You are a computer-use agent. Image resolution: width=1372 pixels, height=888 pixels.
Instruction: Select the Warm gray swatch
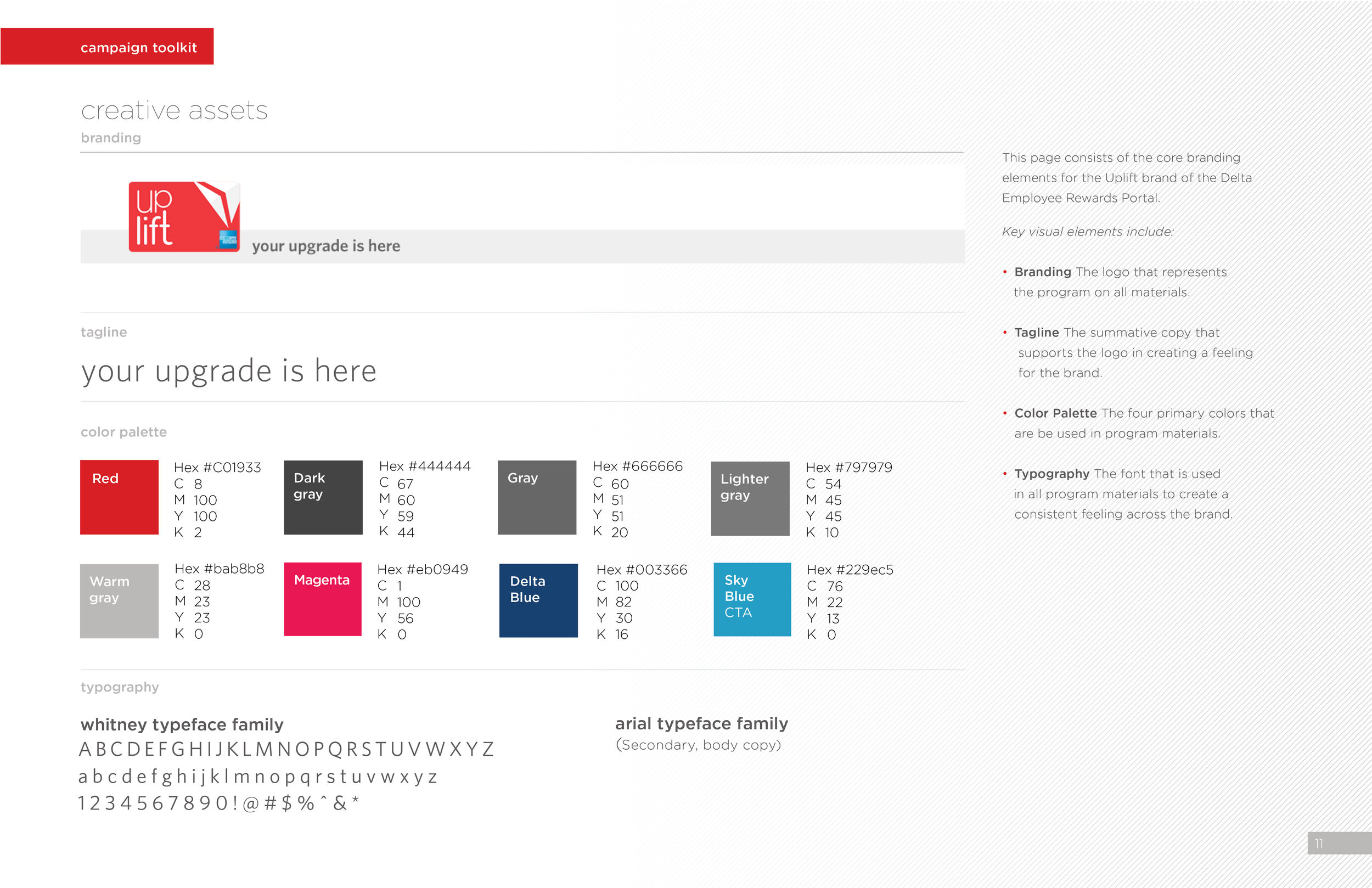click(119, 600)
